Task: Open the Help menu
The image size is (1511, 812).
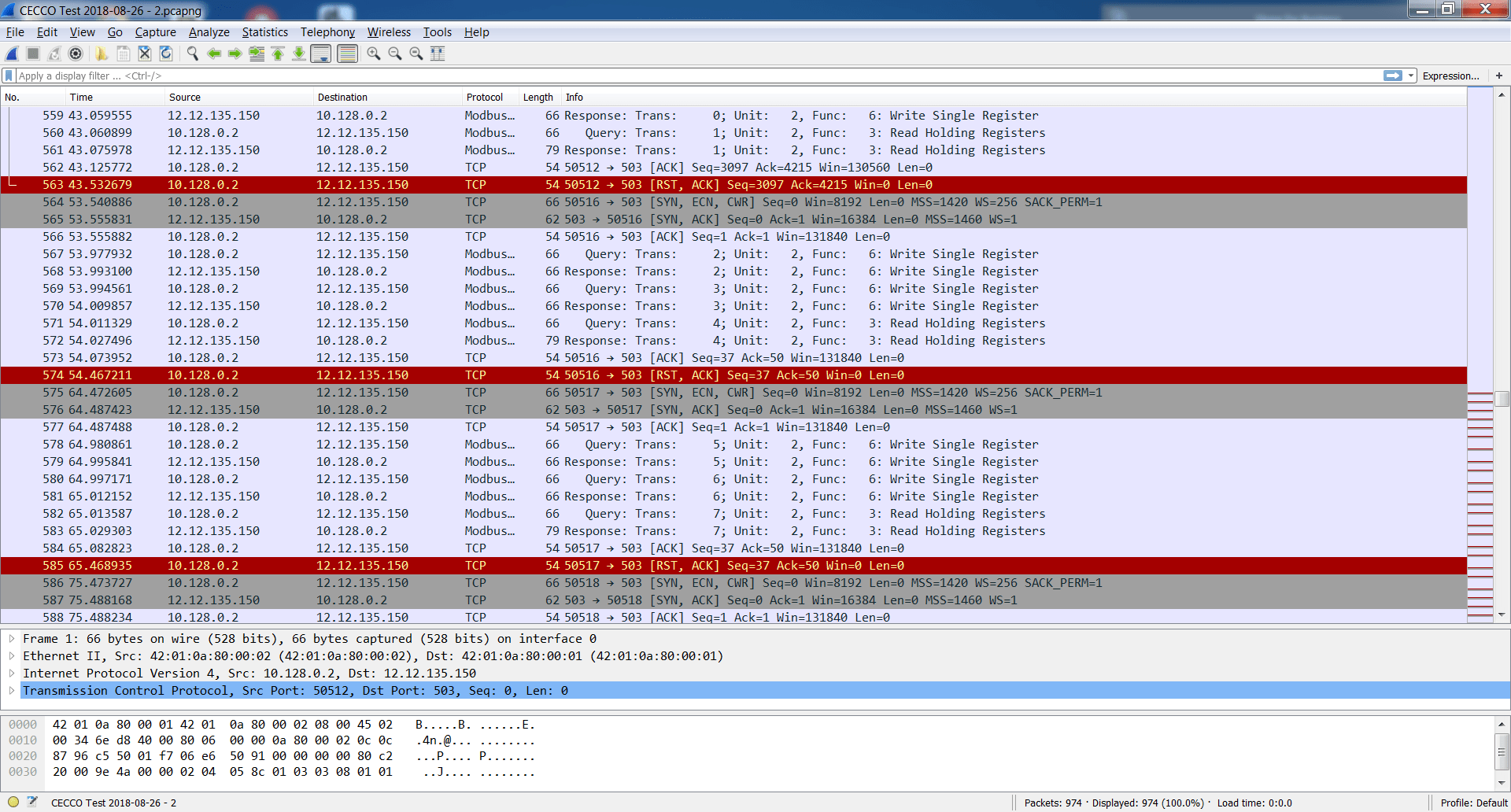Action: (x=476, y=32)
